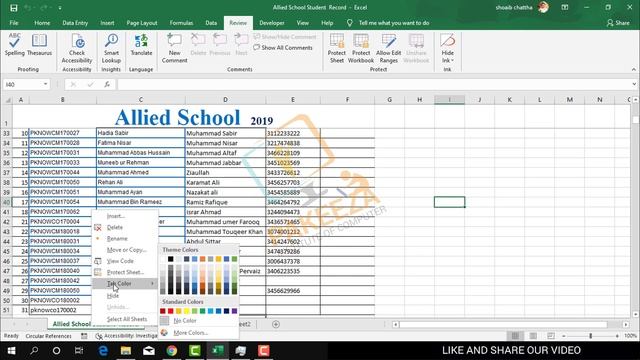Expand the Name Box dropdown
This screenshot has width=640, height=360.
[x=45, y=84]
